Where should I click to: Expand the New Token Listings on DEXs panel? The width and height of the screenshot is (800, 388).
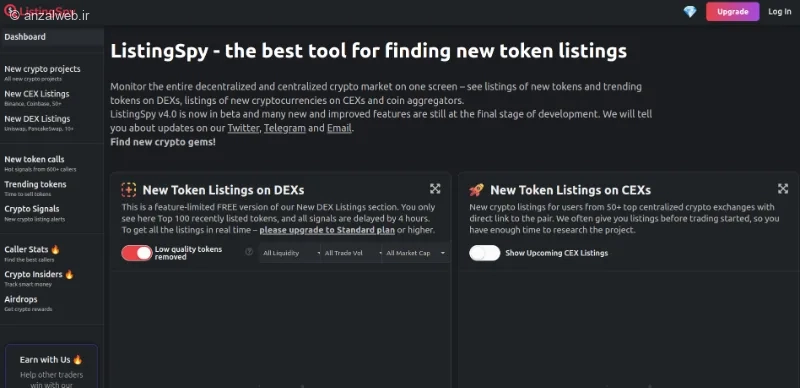pos(435,189)
